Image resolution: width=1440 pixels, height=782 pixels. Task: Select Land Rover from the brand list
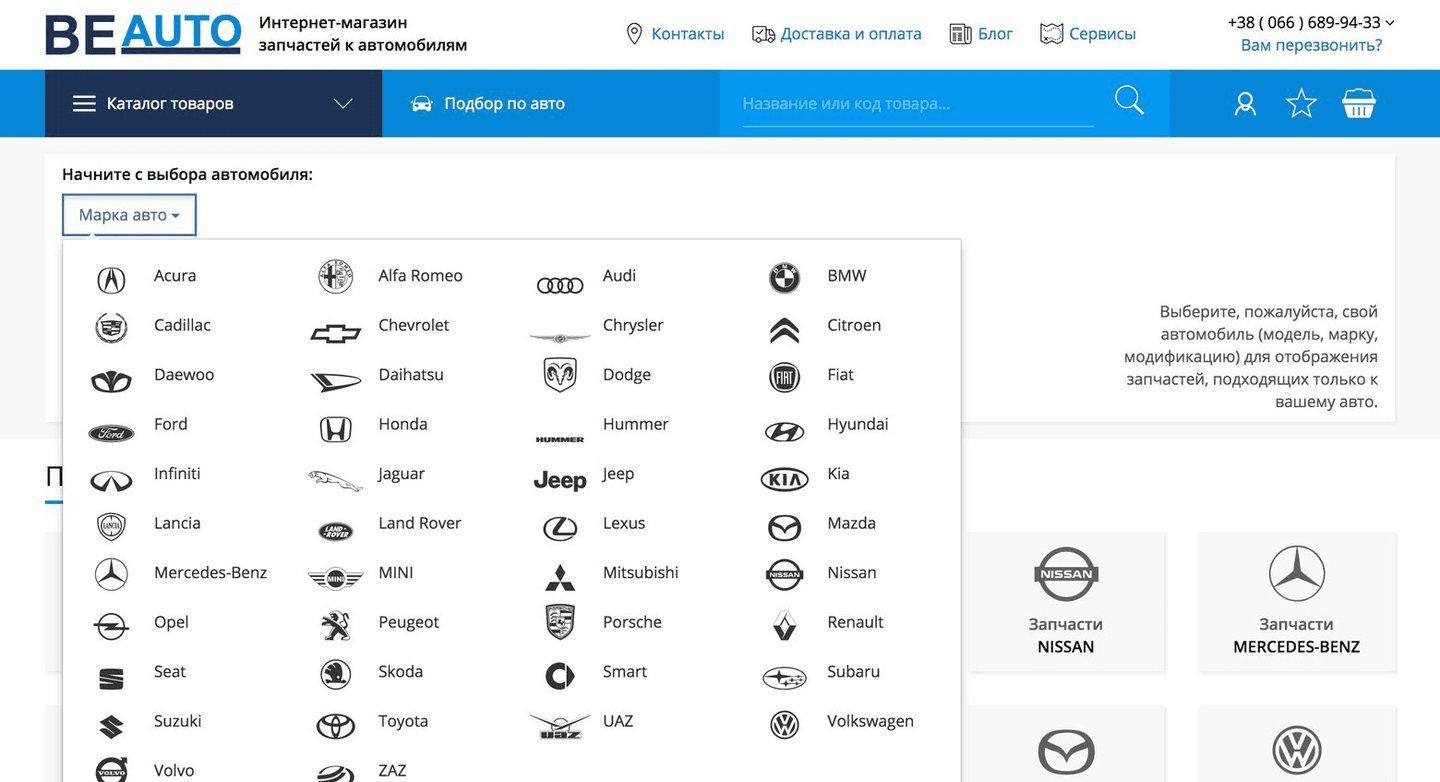(420, 523)
